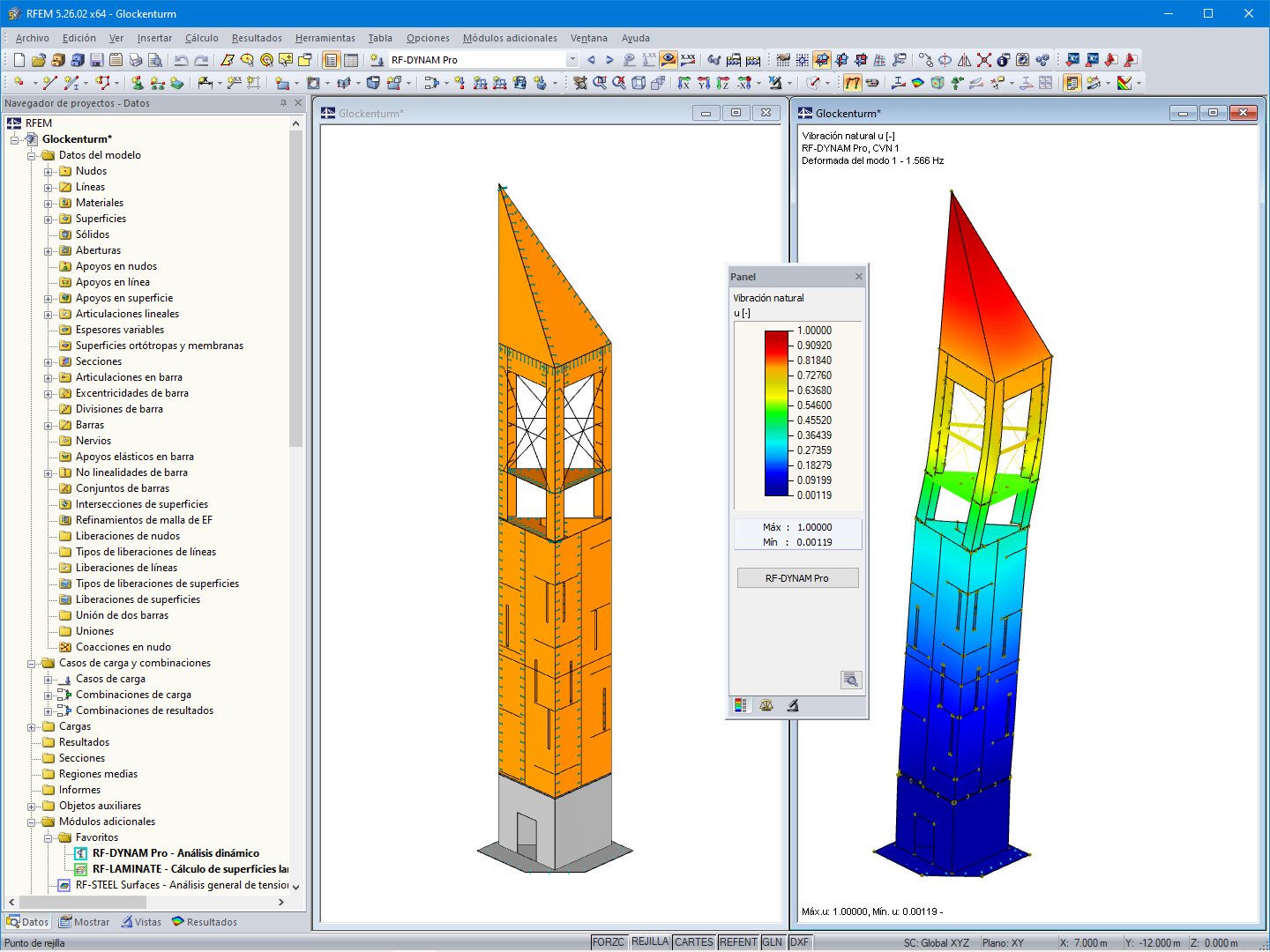Select the New model icon

(x=19, y=61)
